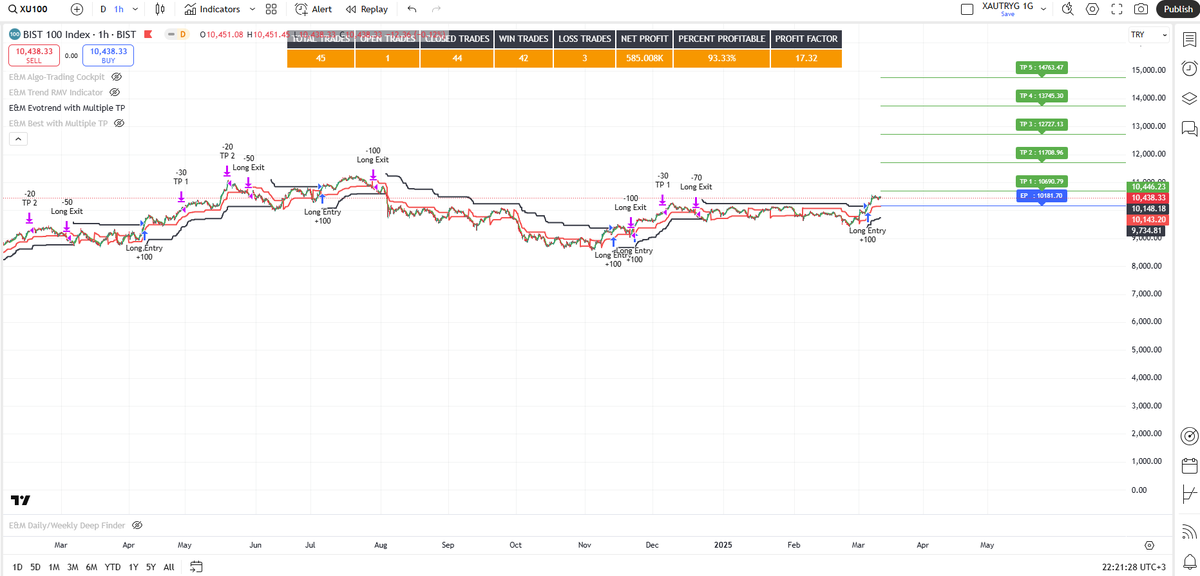The height and width of the screenshot is (576, 1200).
Task: Open quick search lightning icon
Action: (x=1067, y=9)
